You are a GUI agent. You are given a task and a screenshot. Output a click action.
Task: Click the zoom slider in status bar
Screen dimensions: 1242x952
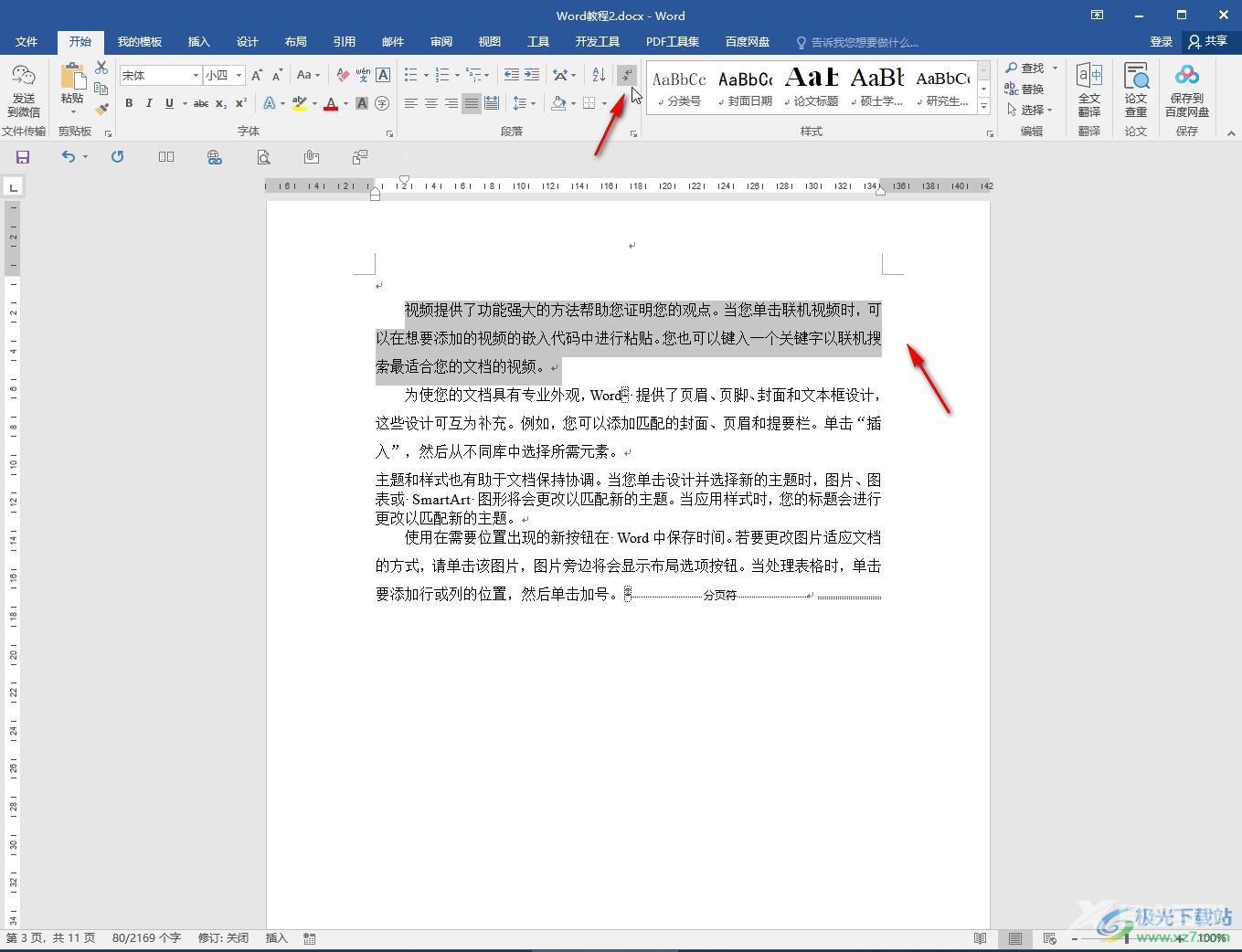1129,938
